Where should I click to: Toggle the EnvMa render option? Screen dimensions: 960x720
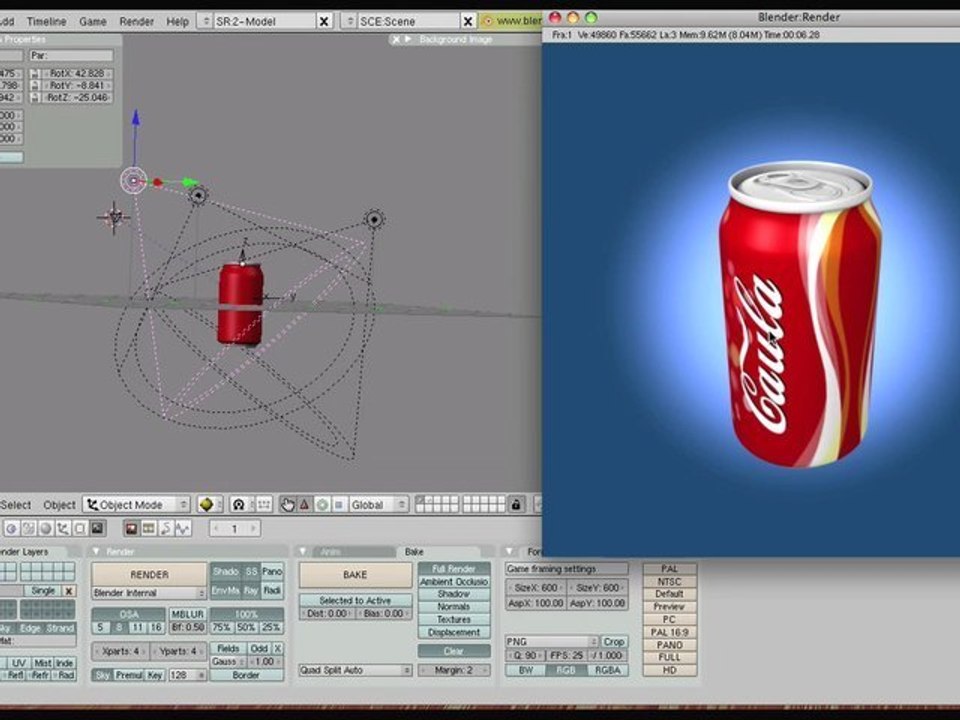(226, 590)
